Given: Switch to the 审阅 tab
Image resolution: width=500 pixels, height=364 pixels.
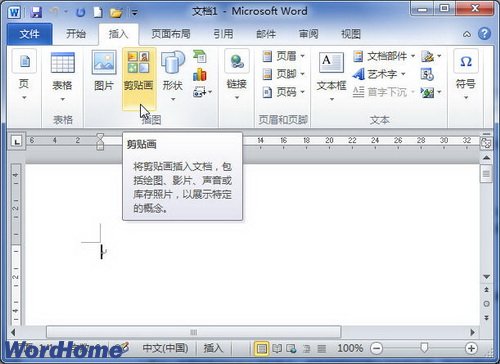Looking at the screenshot, I should click(308, 34).
